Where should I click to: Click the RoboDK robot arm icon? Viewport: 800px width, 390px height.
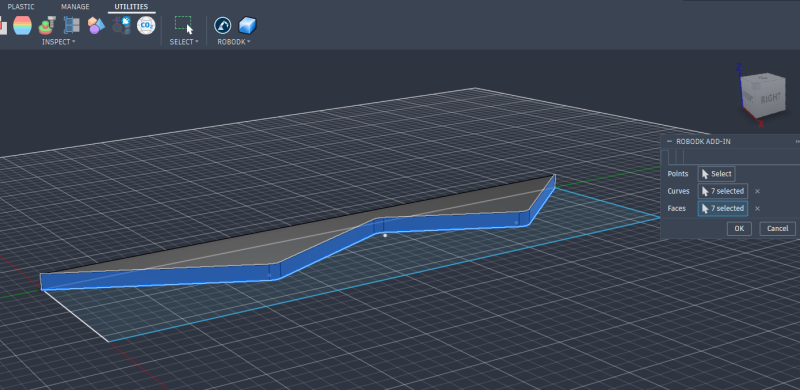(222, 25)
